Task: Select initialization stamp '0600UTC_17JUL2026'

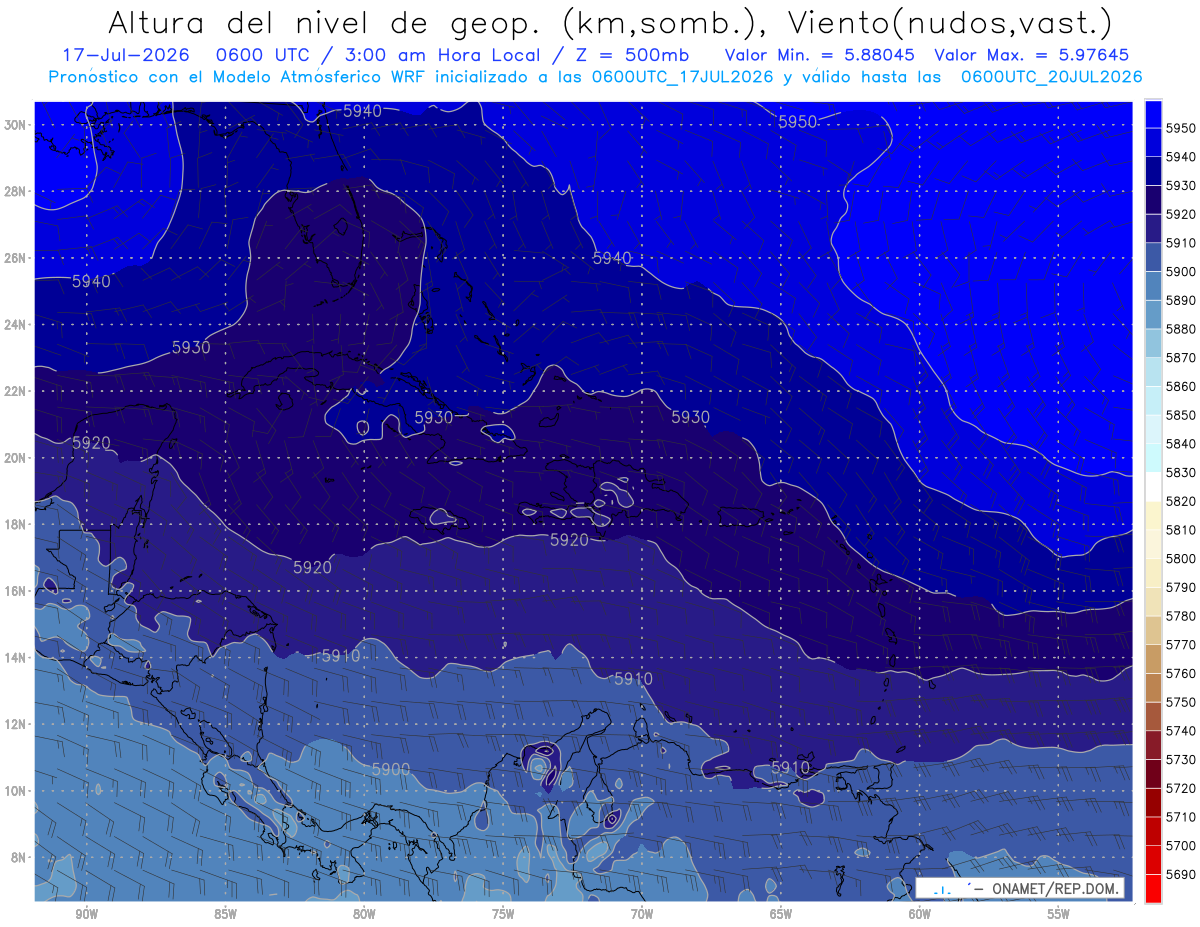Action: (x=682, y=76)
